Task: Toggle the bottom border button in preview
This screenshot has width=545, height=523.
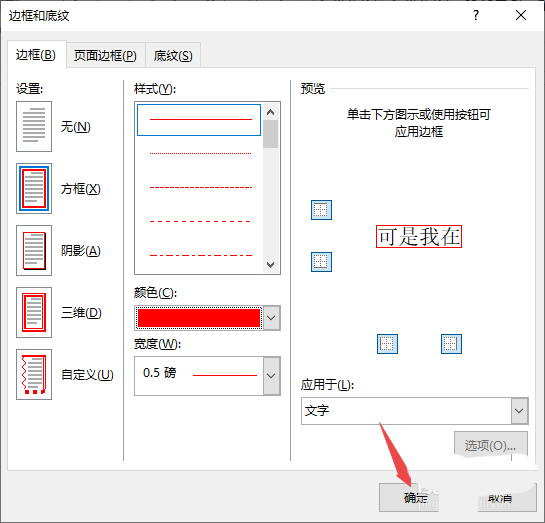Action: [x=321, y=262]
